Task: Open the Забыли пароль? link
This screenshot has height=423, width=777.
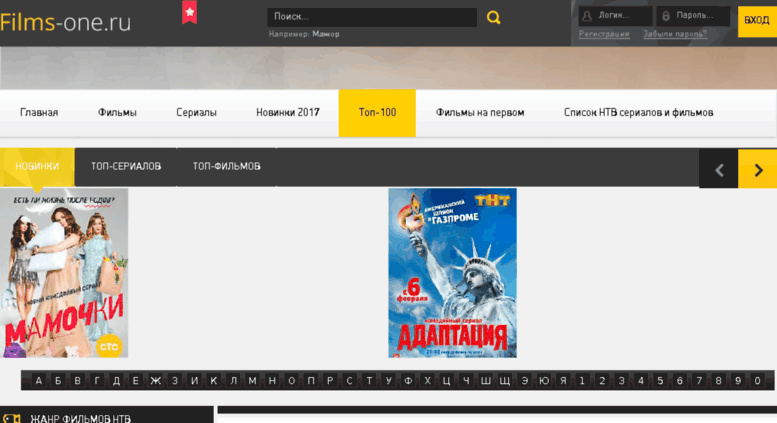Action: [675, 34]
